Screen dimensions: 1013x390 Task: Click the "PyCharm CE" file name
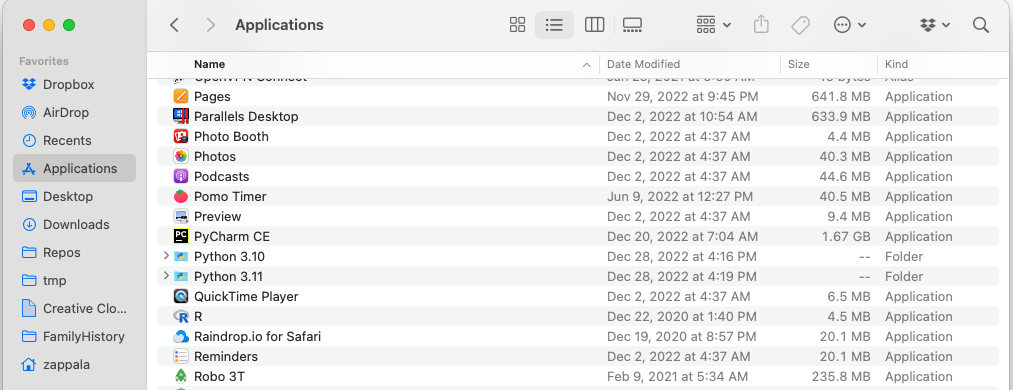pyautogui.click(x=232, y=237)
